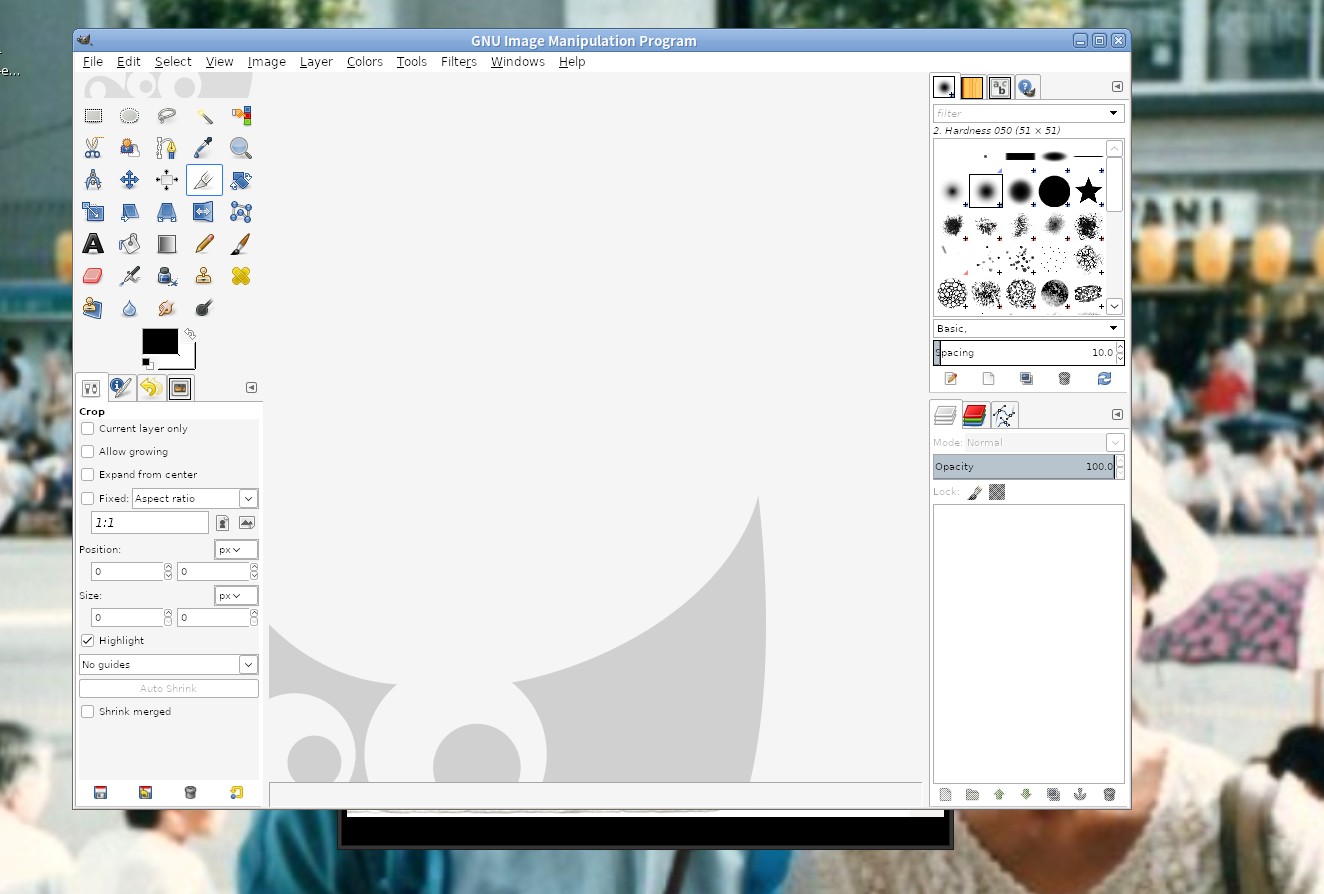Screen dimensions: 1324x894
Task: Select the Text tool
Action: click(93, 244)
